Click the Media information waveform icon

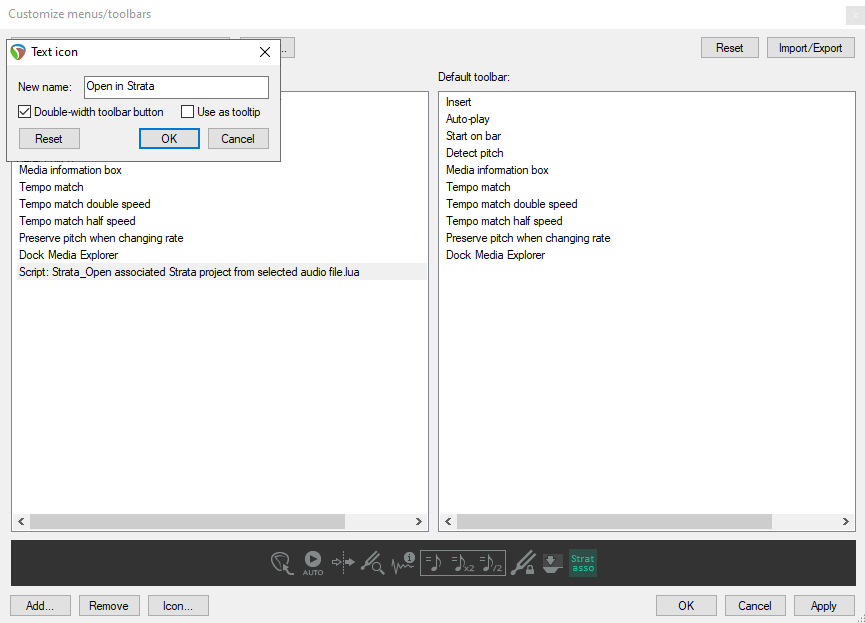[x=403, y=564]
